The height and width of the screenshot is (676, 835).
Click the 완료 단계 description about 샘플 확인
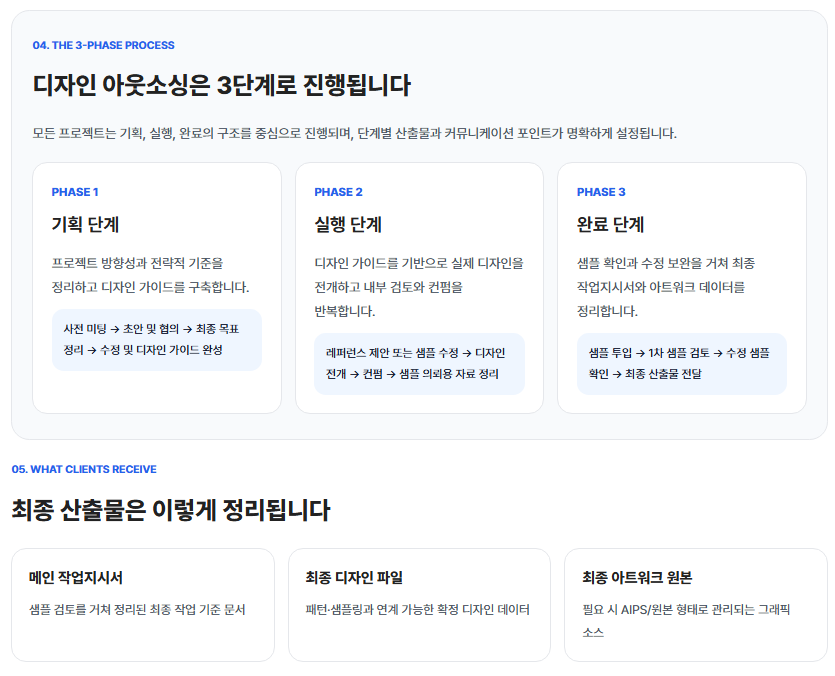click(x=665, y=287)
